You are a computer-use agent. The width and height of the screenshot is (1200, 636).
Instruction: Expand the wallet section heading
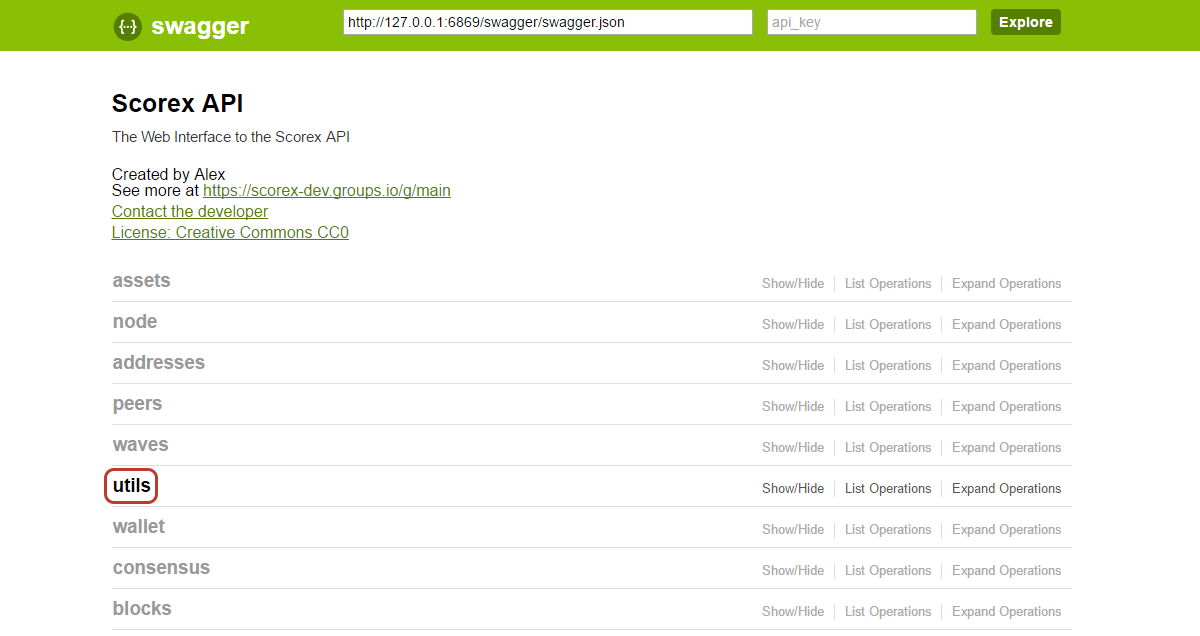(x=139, y=526)
